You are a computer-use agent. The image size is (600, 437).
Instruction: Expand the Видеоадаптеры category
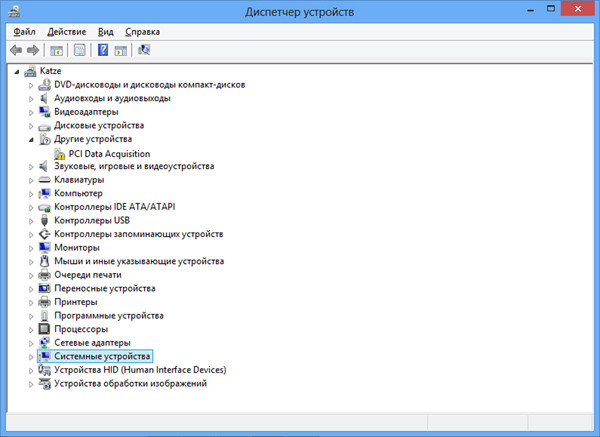(32, 112)
